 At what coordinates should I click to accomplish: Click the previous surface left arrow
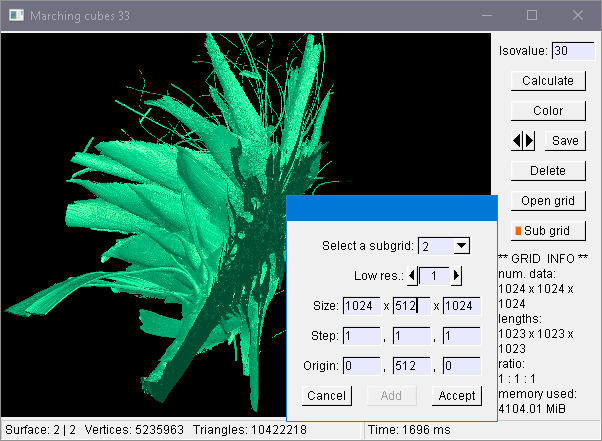[517, 141]
